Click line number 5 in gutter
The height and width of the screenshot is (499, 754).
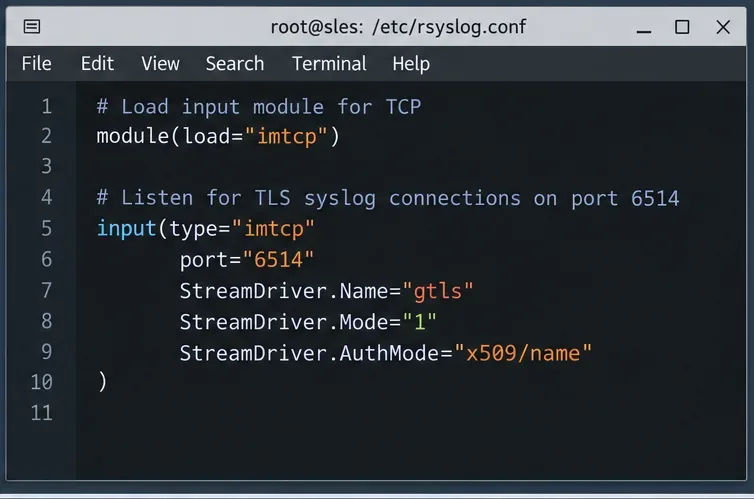point(46,228)
